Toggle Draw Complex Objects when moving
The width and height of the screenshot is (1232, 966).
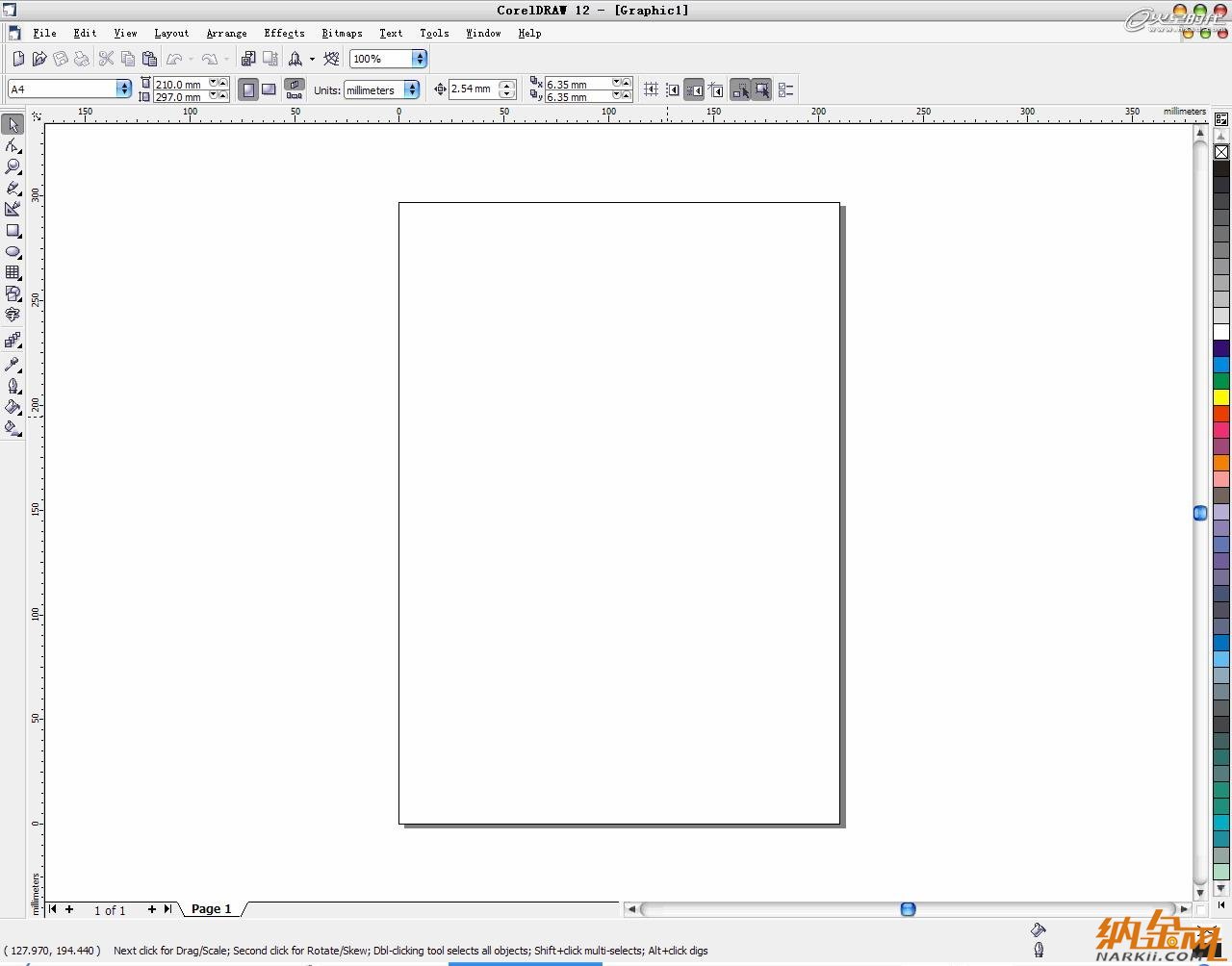pos(740,89)
